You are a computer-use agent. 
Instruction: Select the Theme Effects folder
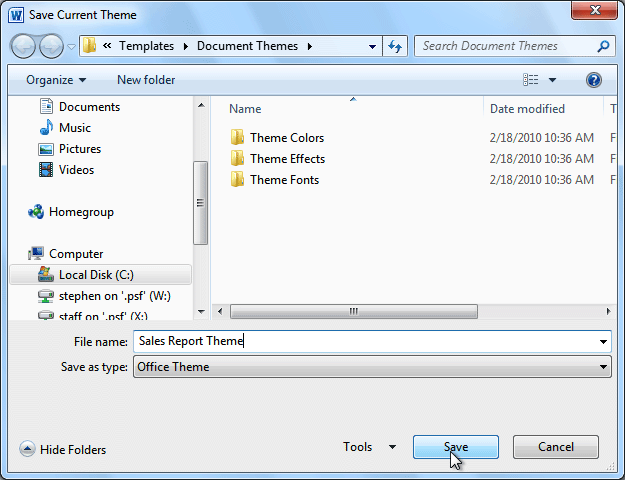click(x=287, y=159)
